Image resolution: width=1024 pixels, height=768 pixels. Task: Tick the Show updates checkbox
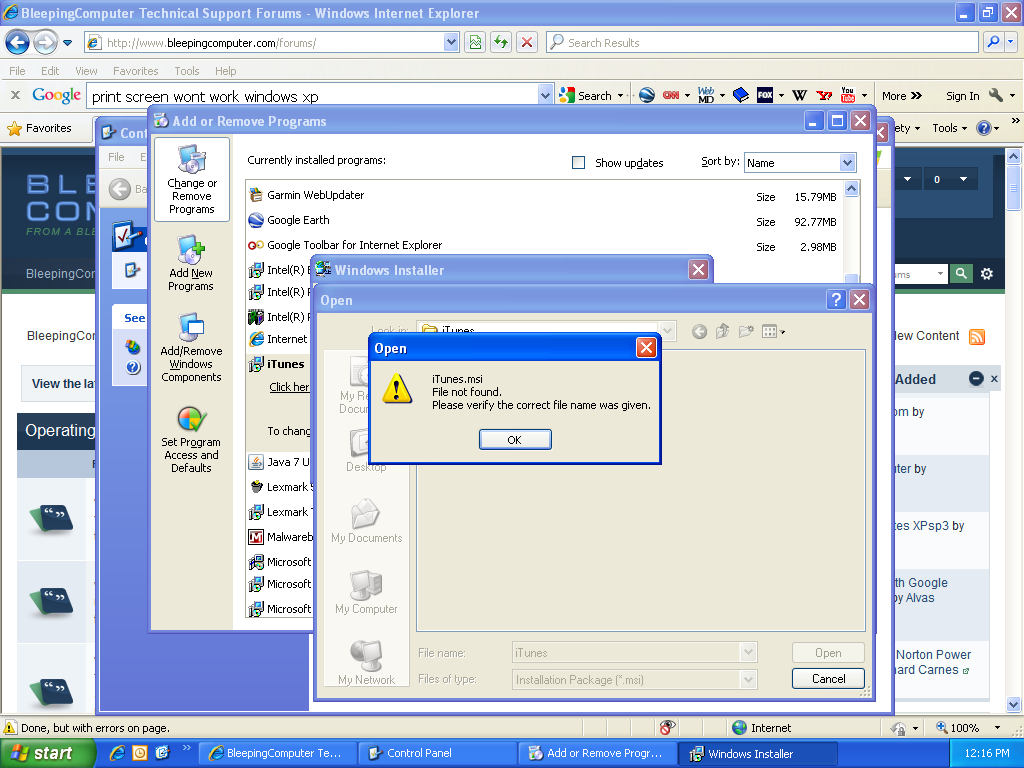[x=579, y=163]
